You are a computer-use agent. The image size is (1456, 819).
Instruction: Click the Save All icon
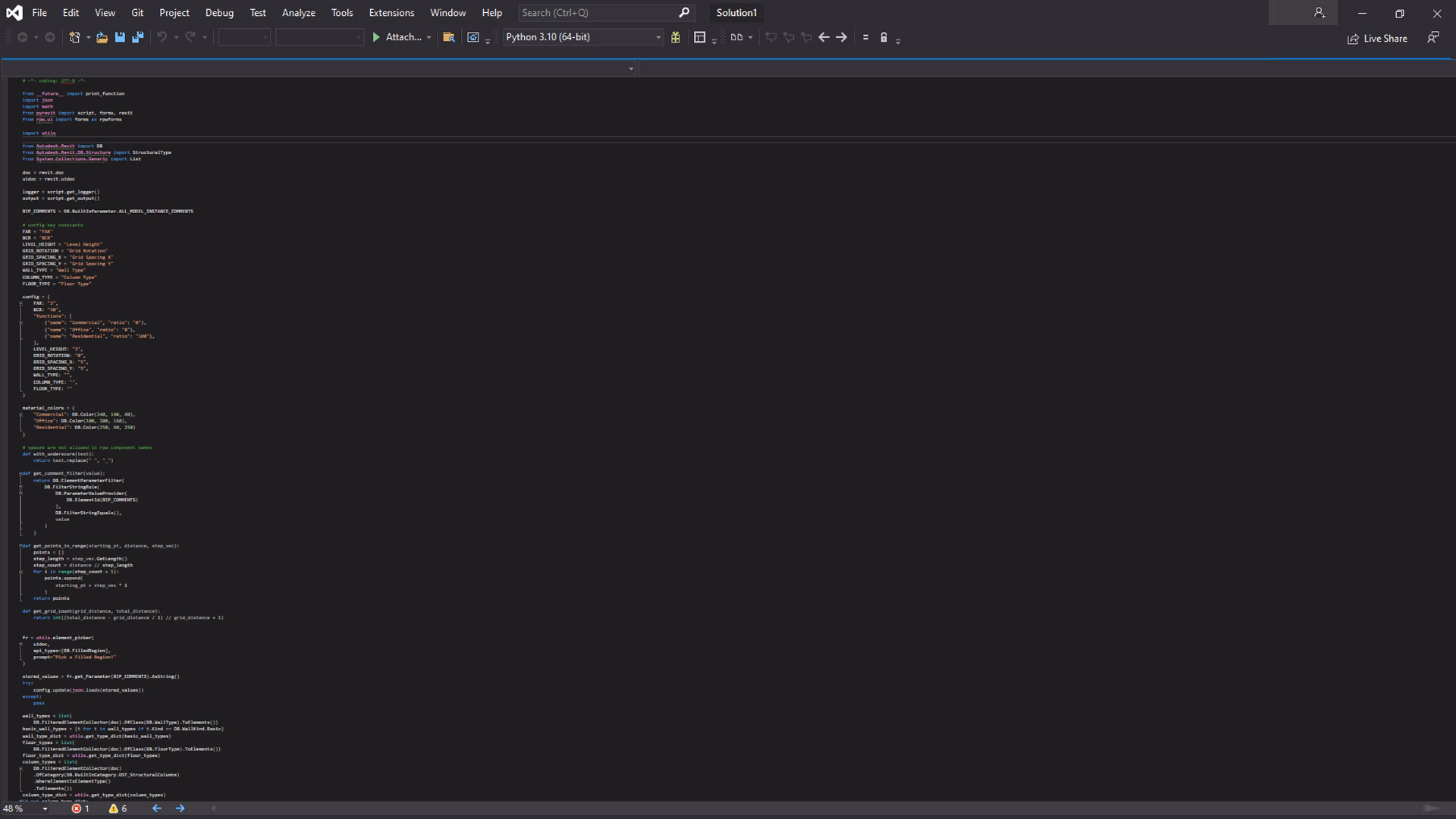point(138,37)
